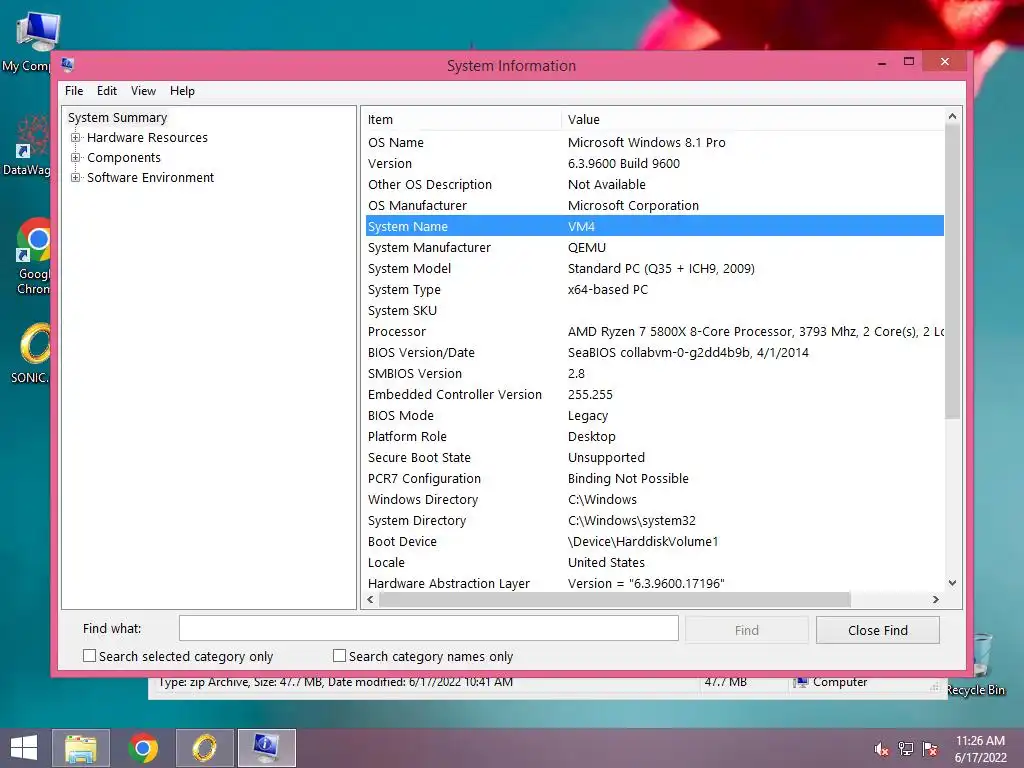Click the vertical scrollbar down arrow

point(952,583)
